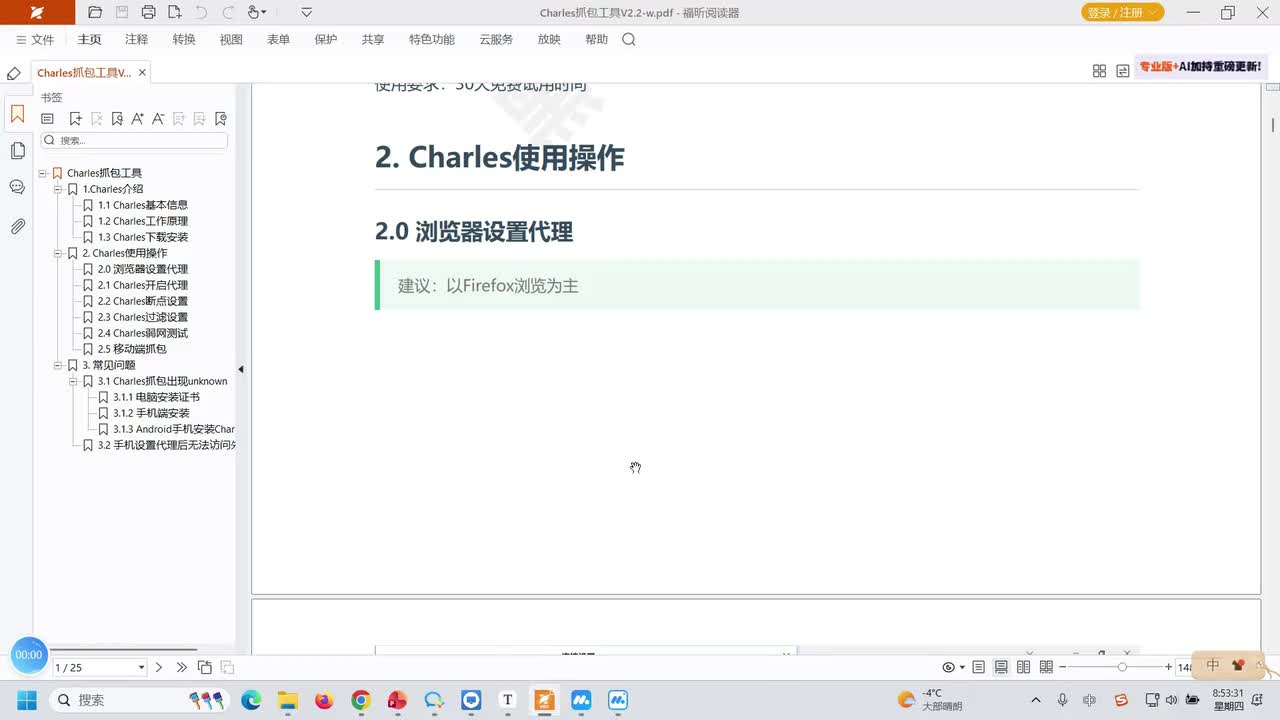Expand the customize quick access toolbar arrow

(x=306, y=12)
